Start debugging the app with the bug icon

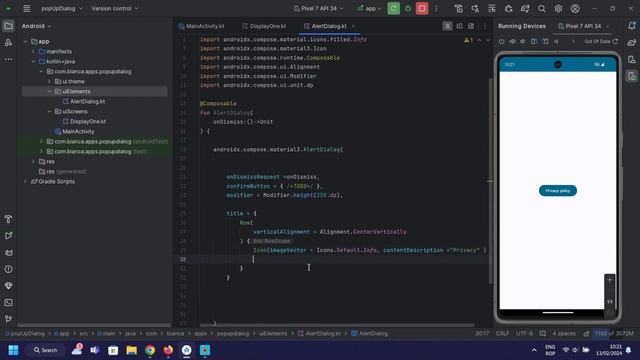[408, 8]
